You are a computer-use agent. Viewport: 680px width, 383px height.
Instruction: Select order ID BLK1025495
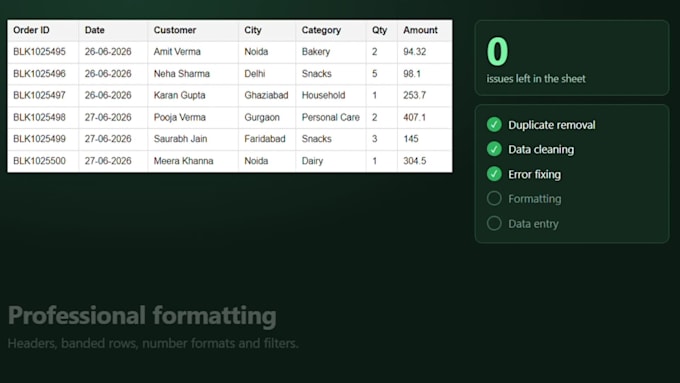(x=39, y=52)
